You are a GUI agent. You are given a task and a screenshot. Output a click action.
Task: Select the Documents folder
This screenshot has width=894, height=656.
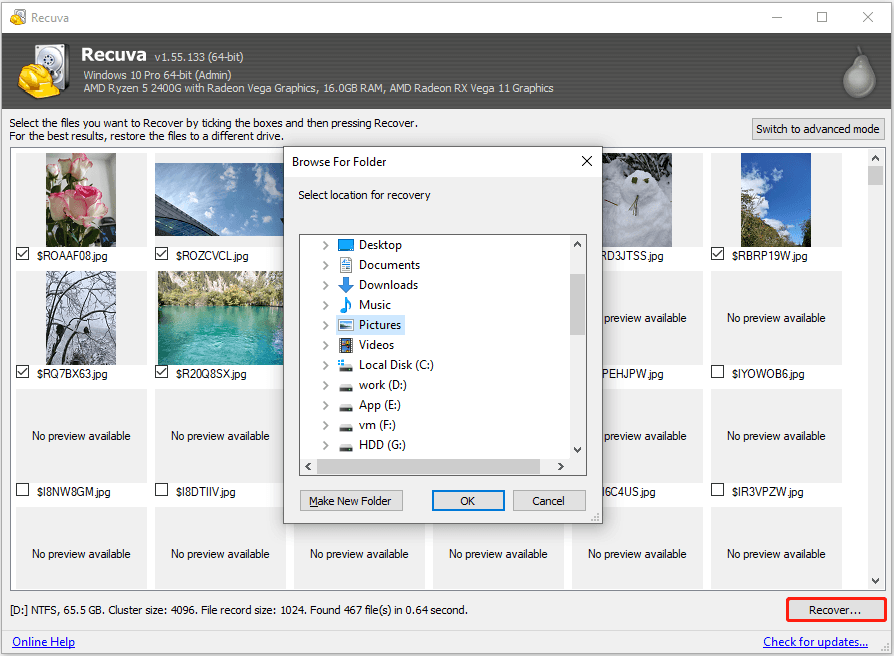(x=389, y=265)
